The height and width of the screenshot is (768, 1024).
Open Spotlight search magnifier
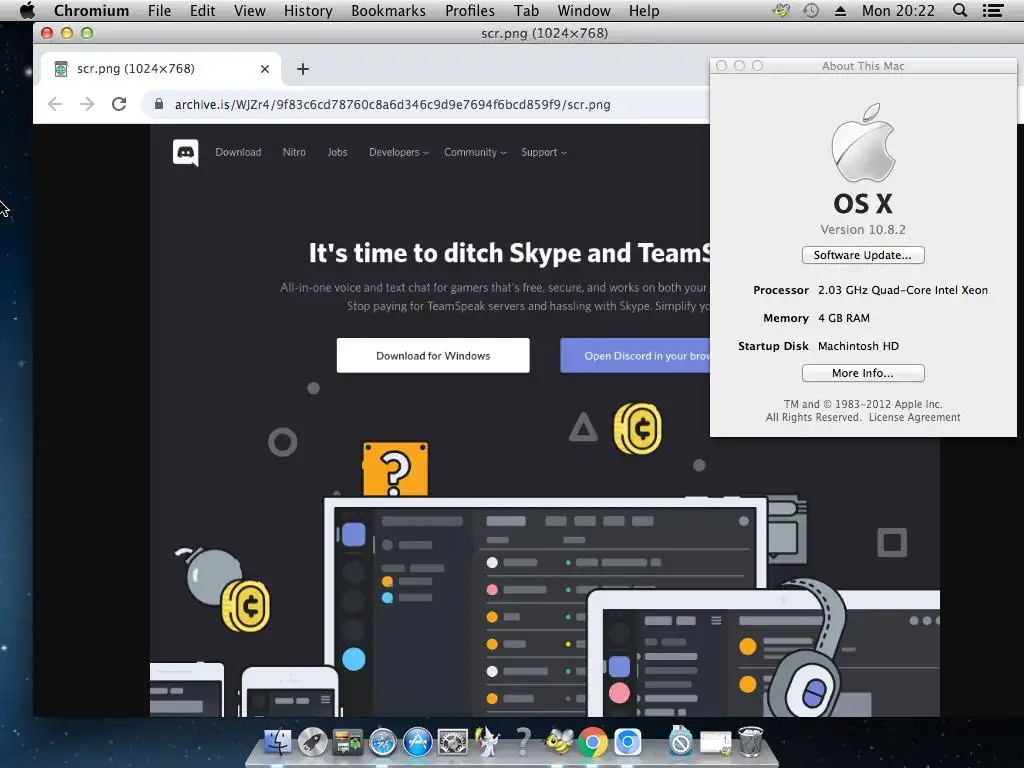pos(960,10)
